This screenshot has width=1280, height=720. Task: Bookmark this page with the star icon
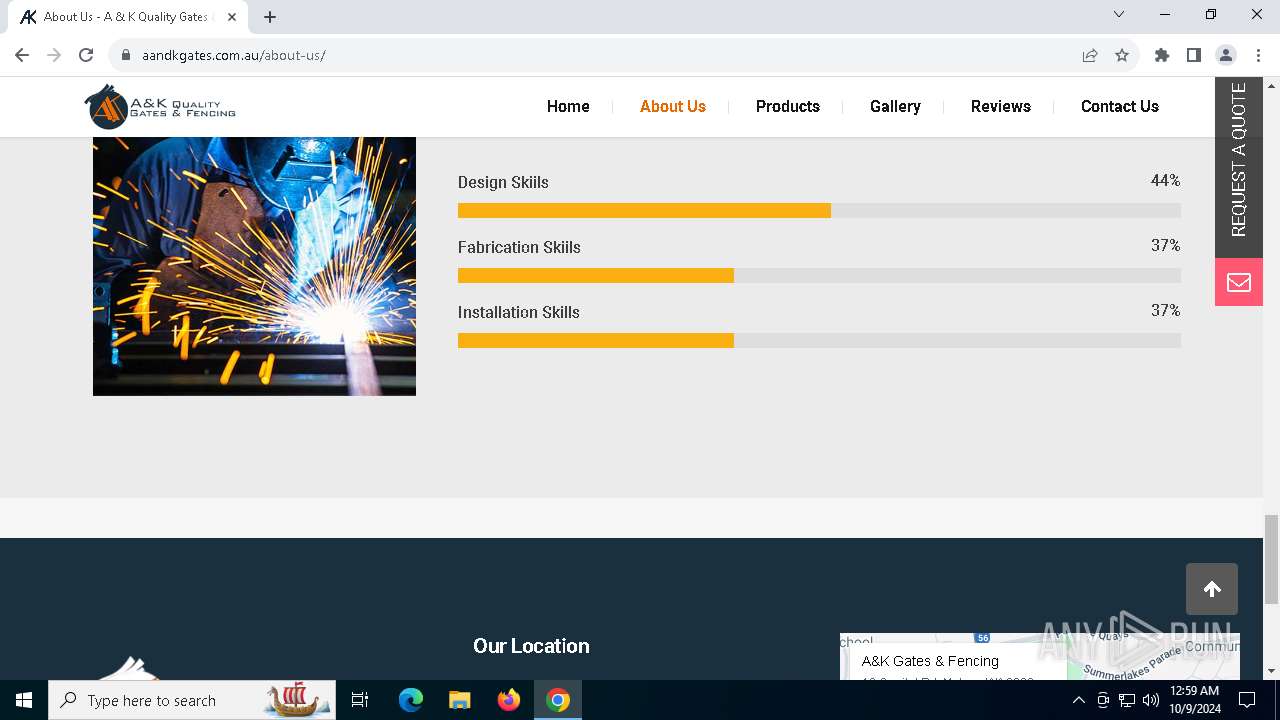(x=1122, y=55)
